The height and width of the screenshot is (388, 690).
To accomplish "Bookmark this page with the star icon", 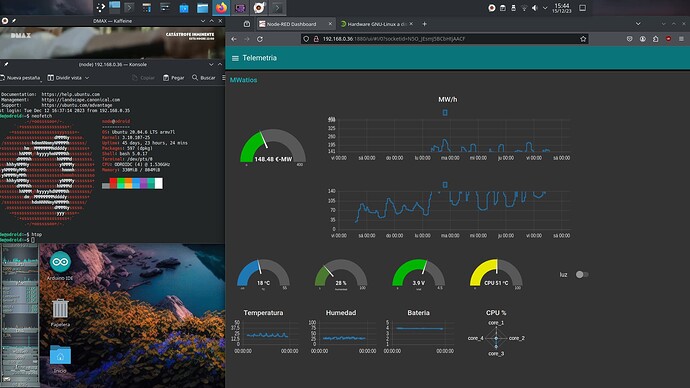I will [583, 39].
